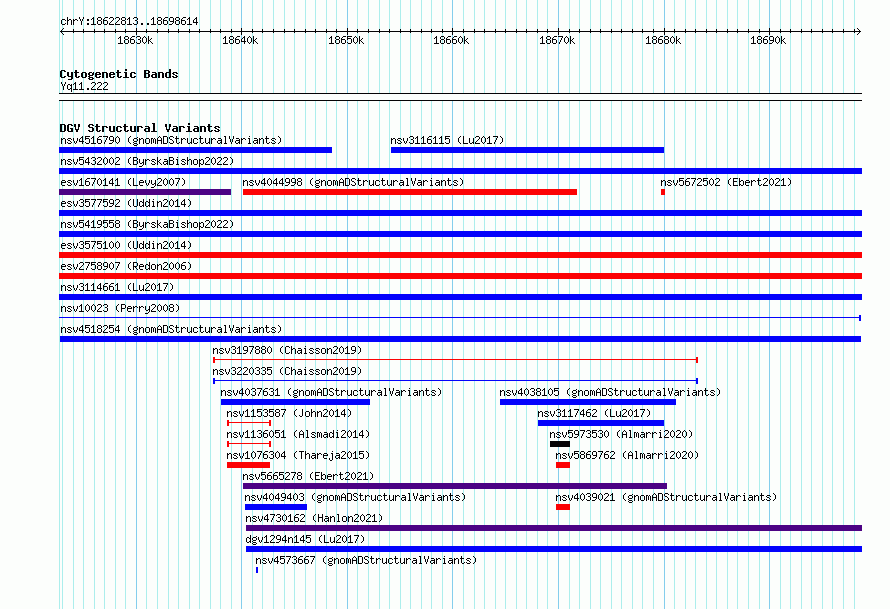The image size is (890, 609).
Task: Open nsv5869762 (Almarri2020) label
Action: 627,455
